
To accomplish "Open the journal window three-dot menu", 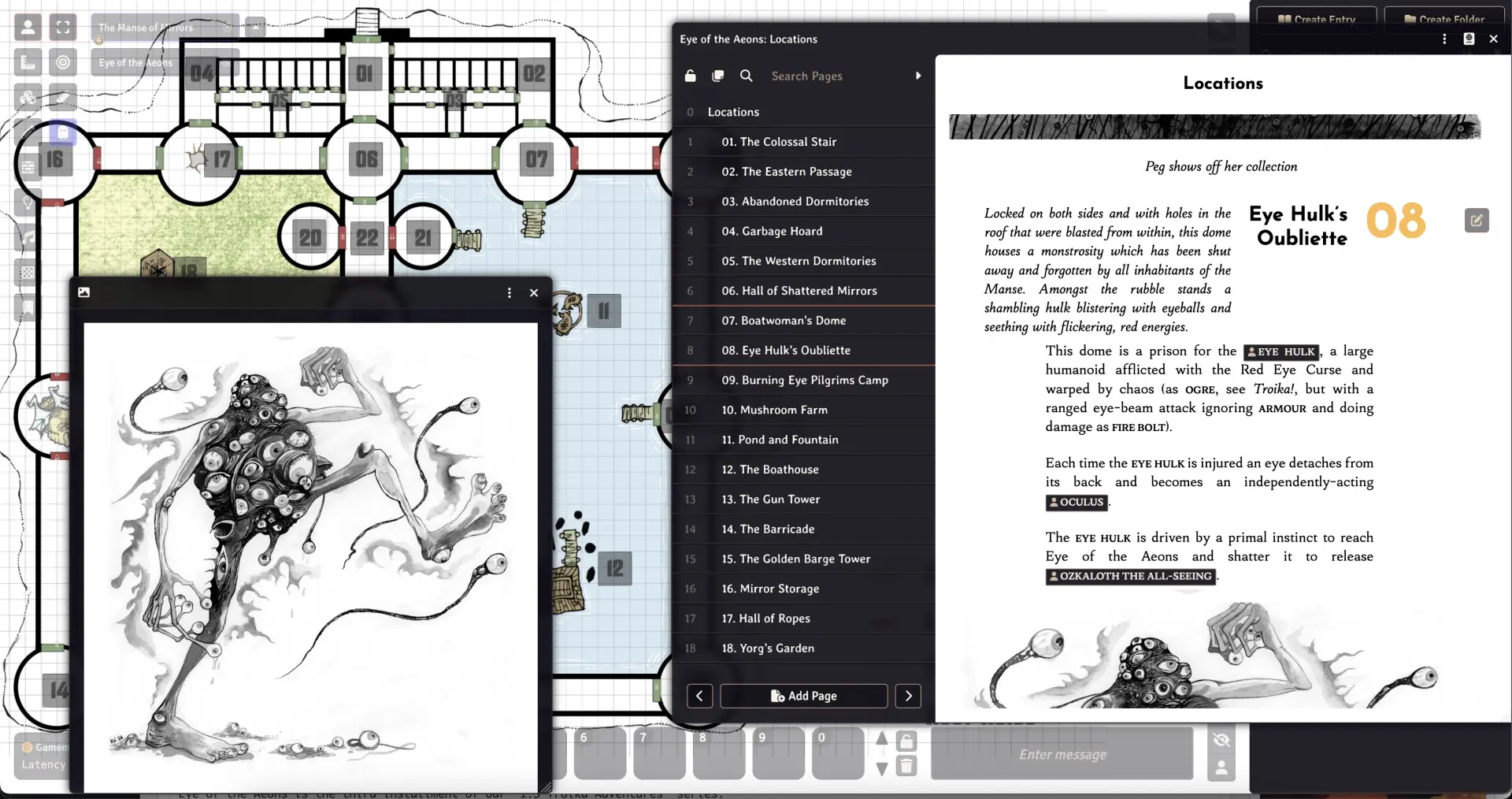I will [x=1443, y=39].
